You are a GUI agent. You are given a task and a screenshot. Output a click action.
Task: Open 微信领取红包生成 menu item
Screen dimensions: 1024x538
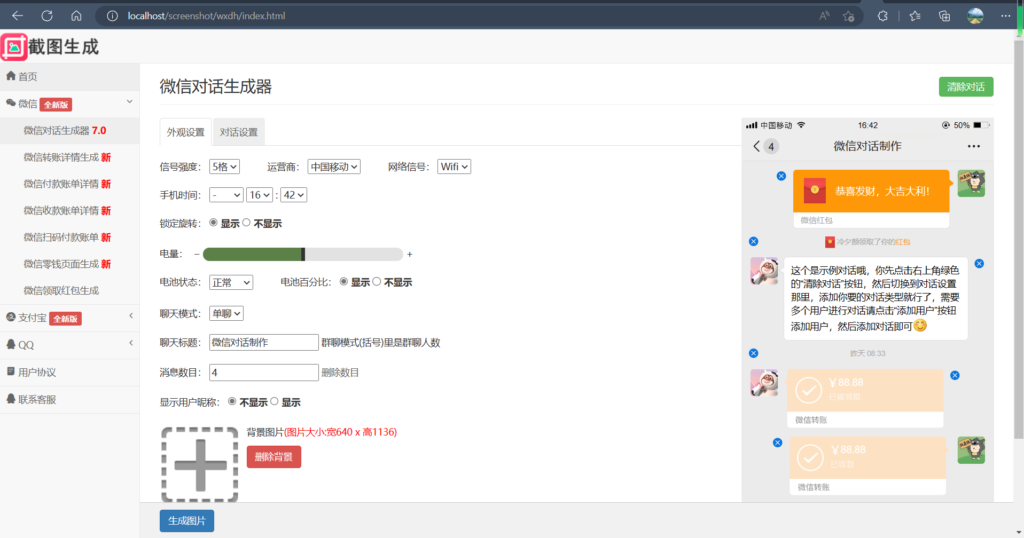tap(70, 291)
